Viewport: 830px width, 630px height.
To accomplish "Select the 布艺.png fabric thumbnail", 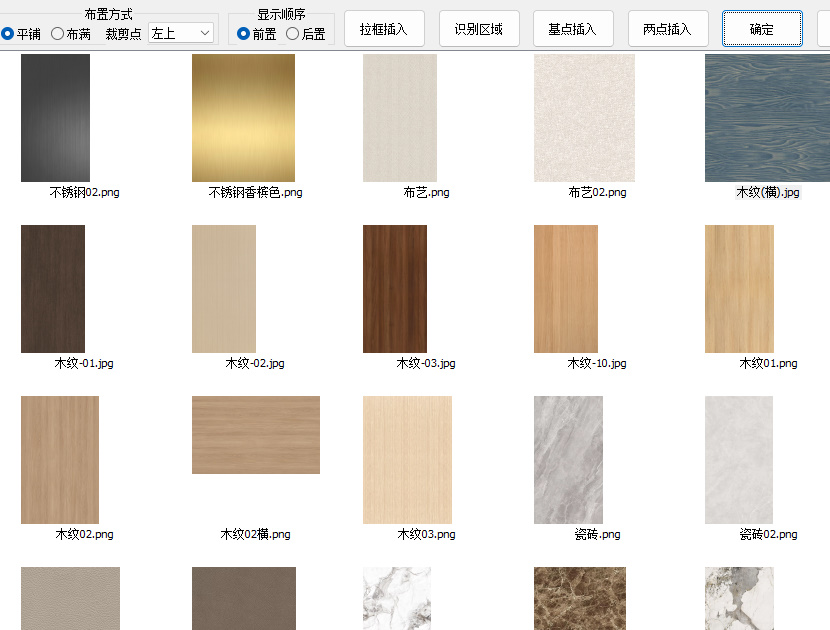I will [x=400, y=118].
